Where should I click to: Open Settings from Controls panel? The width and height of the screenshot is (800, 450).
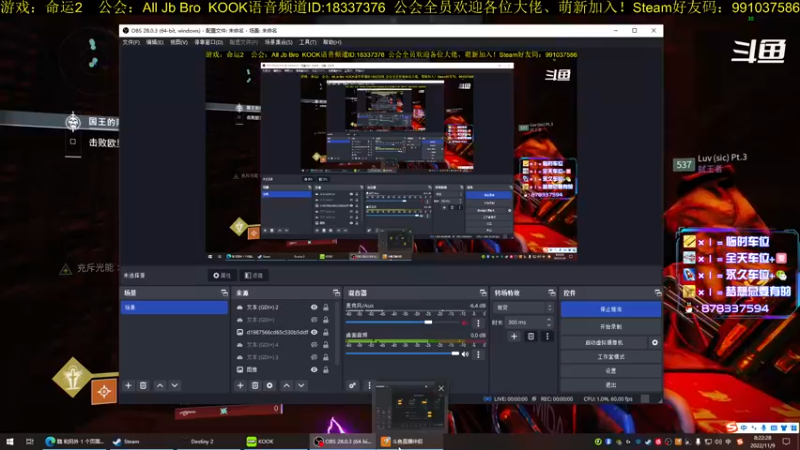pos(611,371)
